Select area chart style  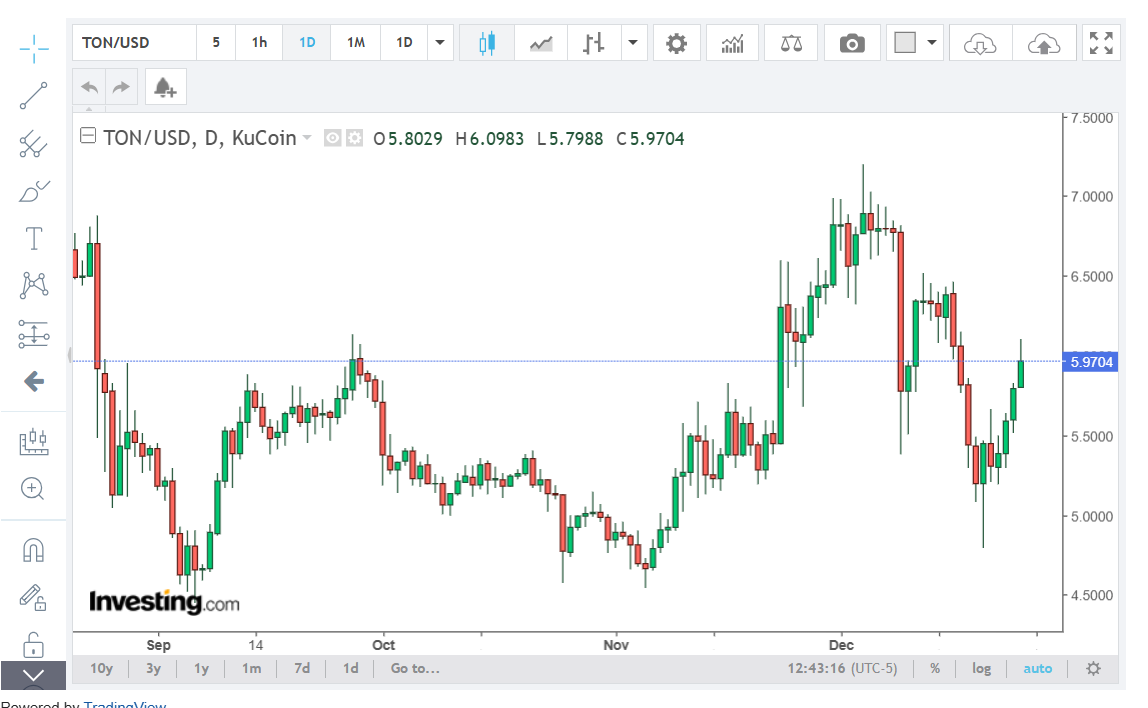(x=541, y=43)
